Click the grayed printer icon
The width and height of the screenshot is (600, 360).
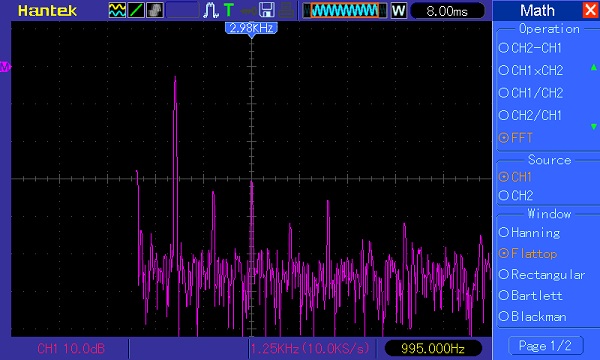pos(286,10)
